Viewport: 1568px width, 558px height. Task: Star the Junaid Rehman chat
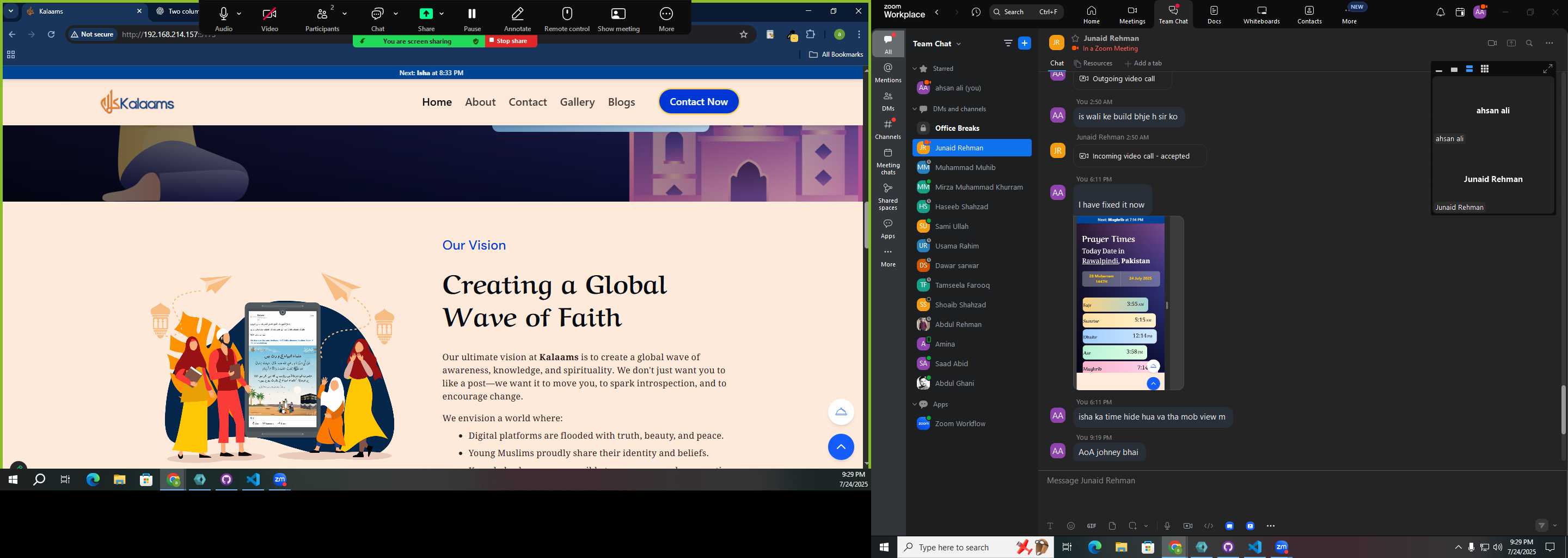1076,38
